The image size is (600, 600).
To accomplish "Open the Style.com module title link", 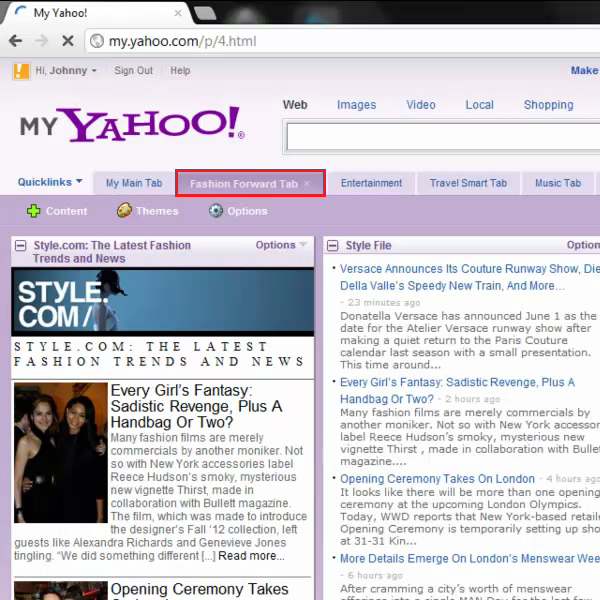I will tap(112, 252).
